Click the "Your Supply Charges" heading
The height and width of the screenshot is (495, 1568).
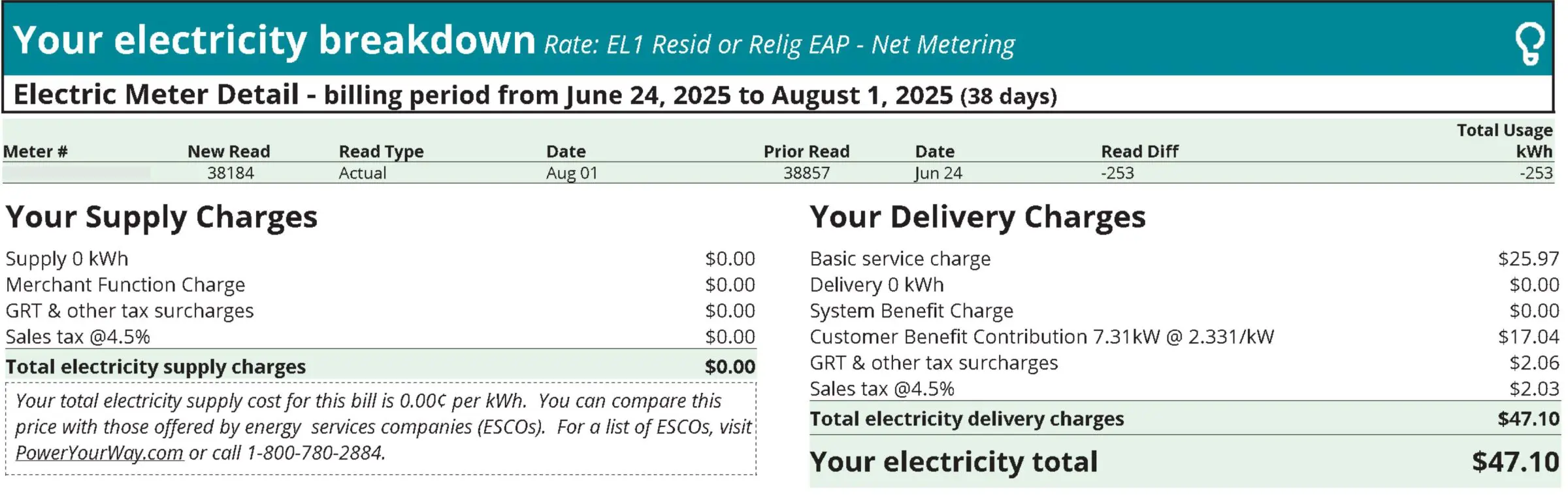(161, 217)
